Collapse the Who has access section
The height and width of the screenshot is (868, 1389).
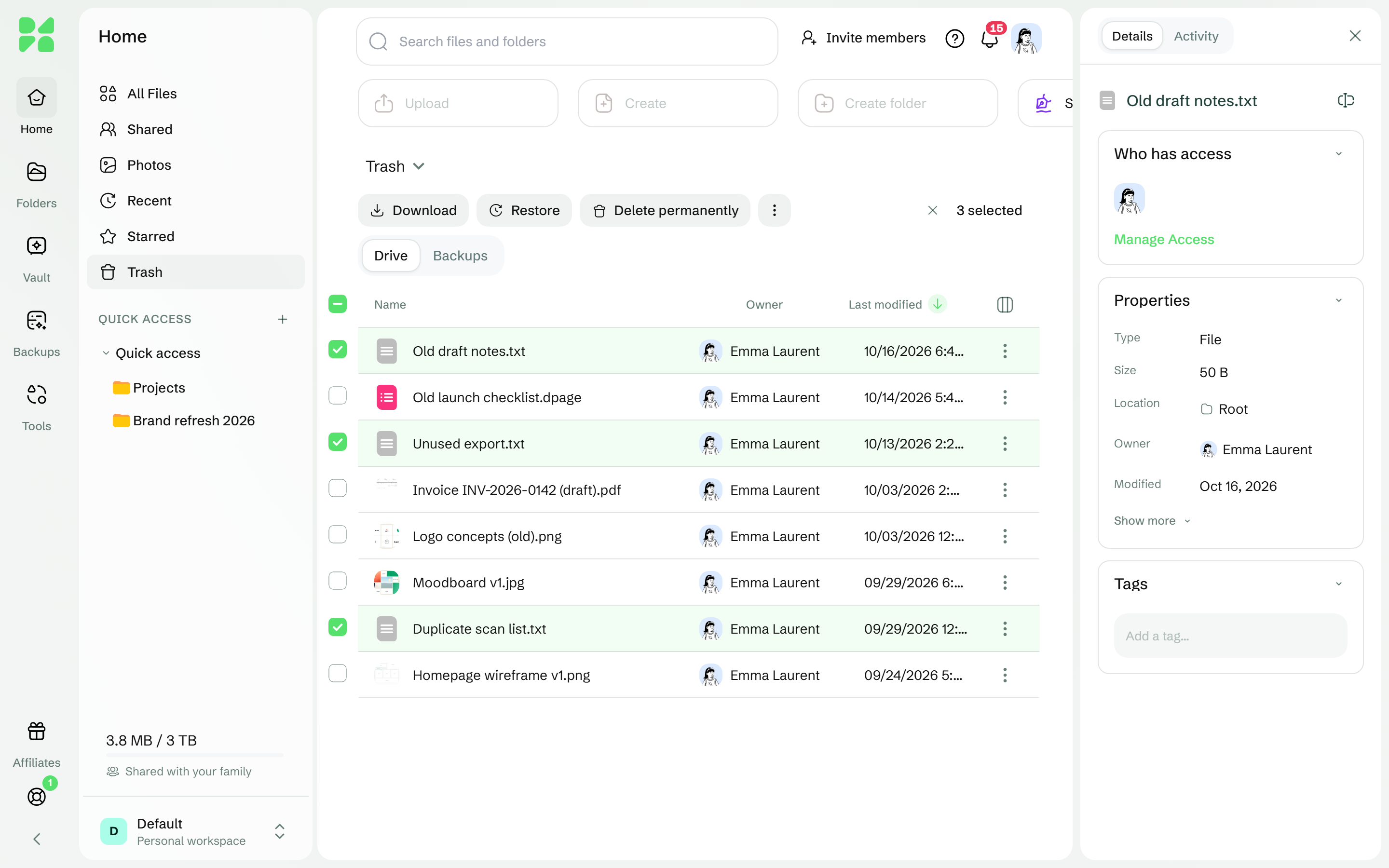pyautogui.click(x=1338, y=154)
